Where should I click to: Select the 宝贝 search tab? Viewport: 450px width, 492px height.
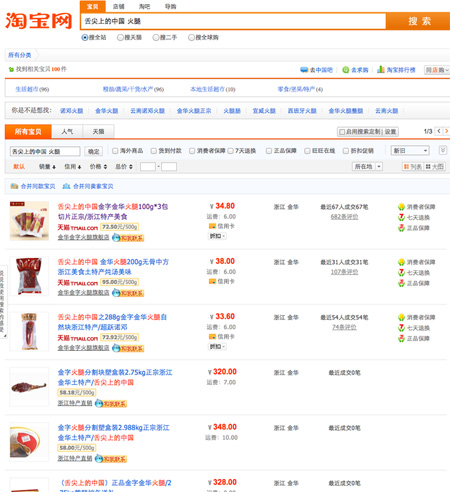pos(93,6)
